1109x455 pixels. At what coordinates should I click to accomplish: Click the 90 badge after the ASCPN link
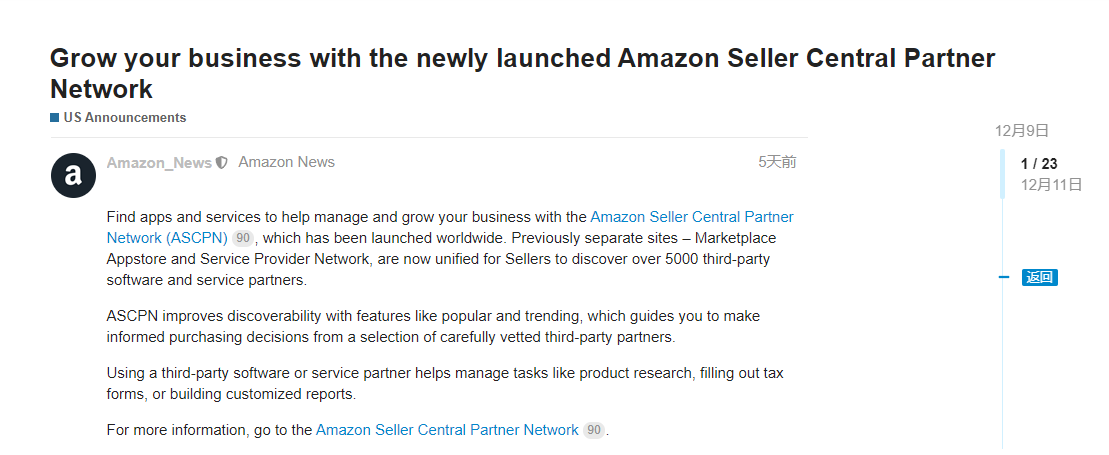(243, 239)
